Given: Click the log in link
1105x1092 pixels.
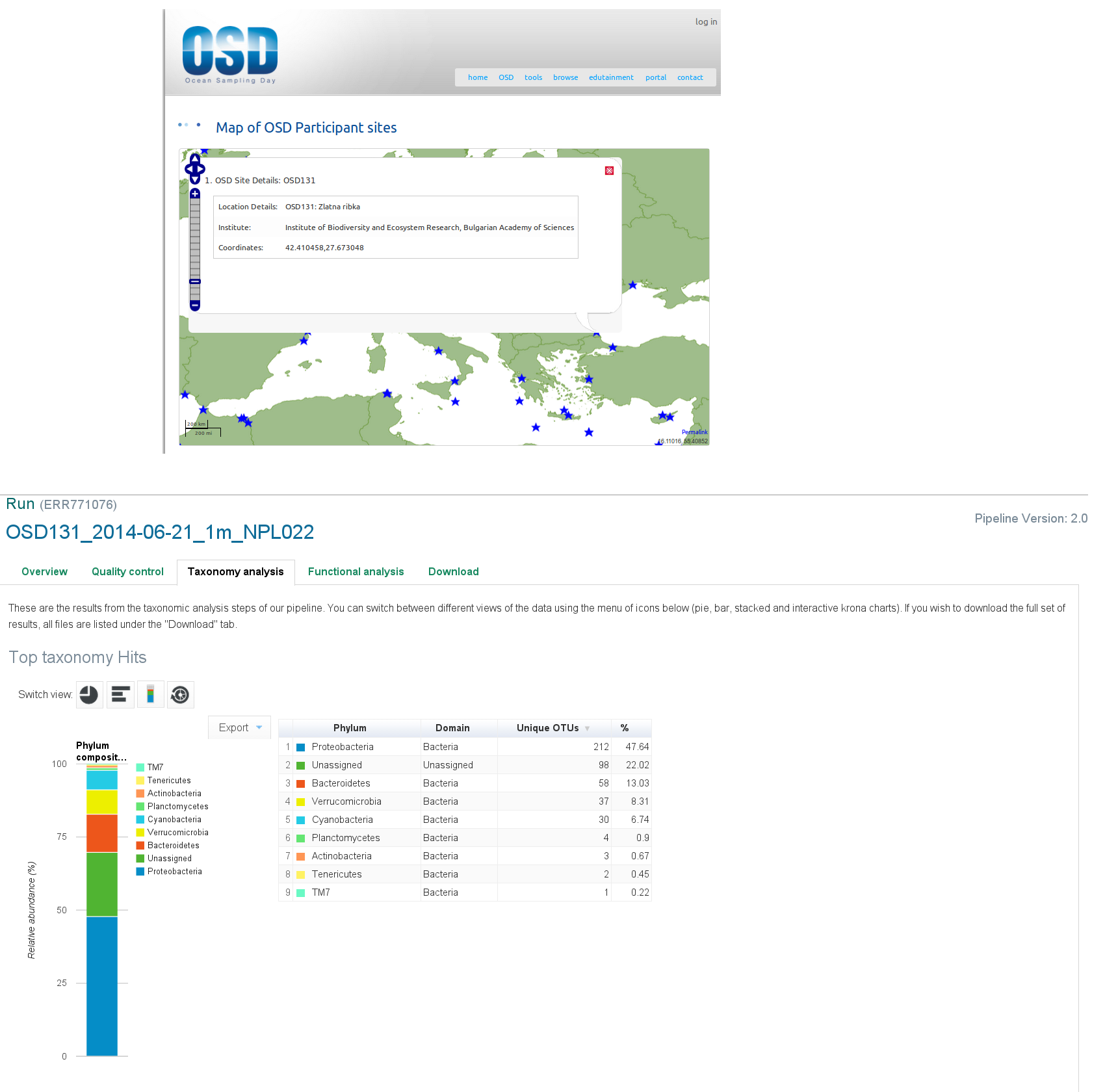Looking at the screenshot, I should pos(706,21).
